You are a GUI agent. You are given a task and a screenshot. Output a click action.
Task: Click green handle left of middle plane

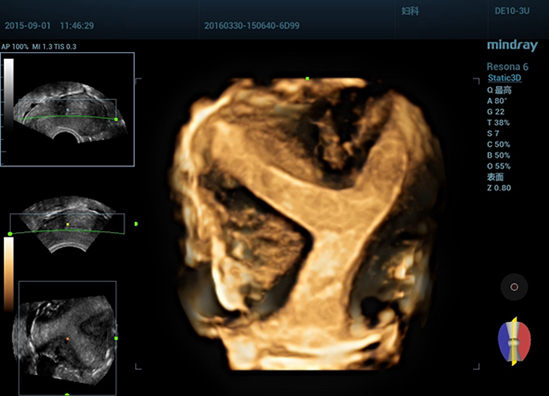tap(10, 234)
